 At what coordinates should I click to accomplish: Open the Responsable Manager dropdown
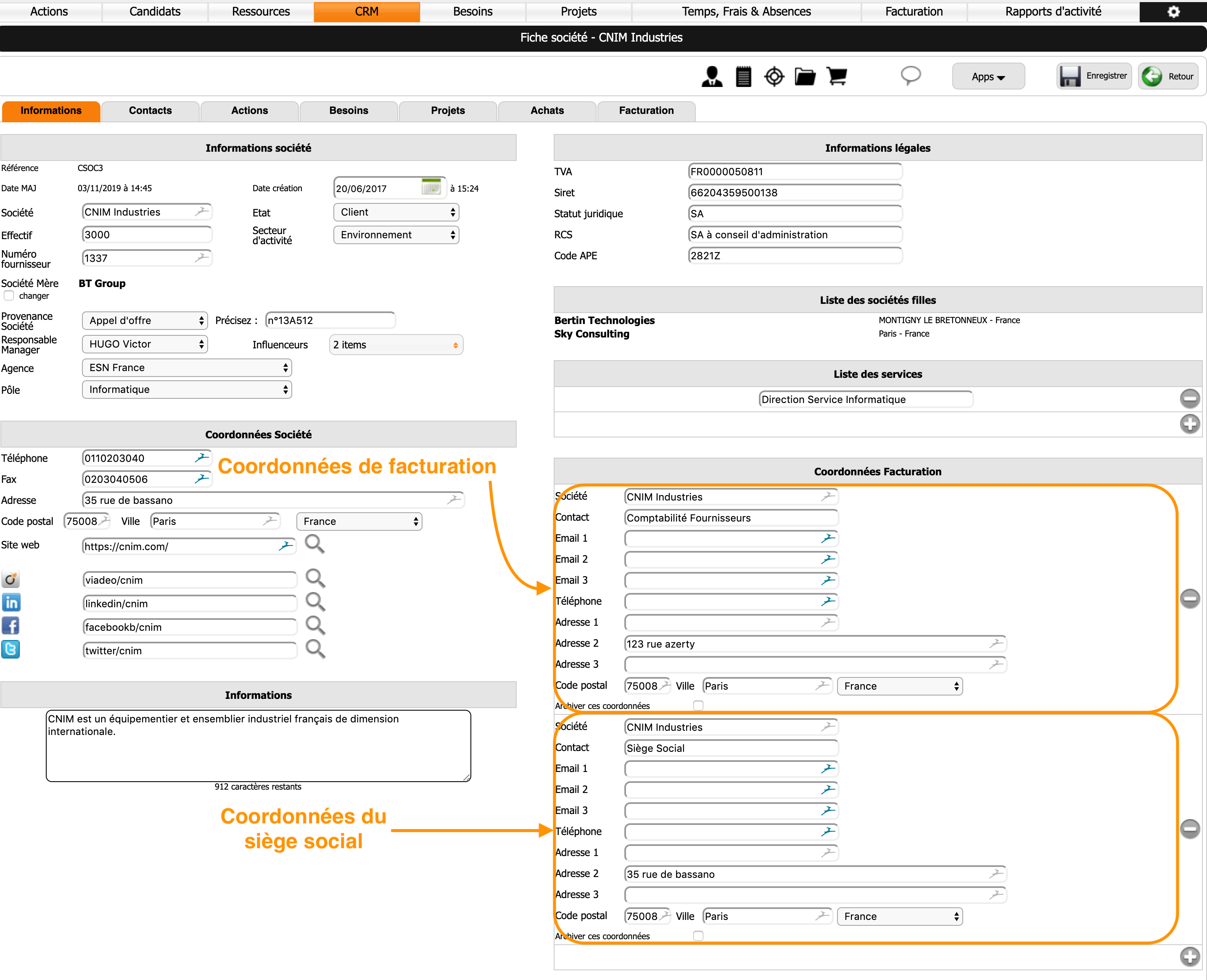pos(145,344)
